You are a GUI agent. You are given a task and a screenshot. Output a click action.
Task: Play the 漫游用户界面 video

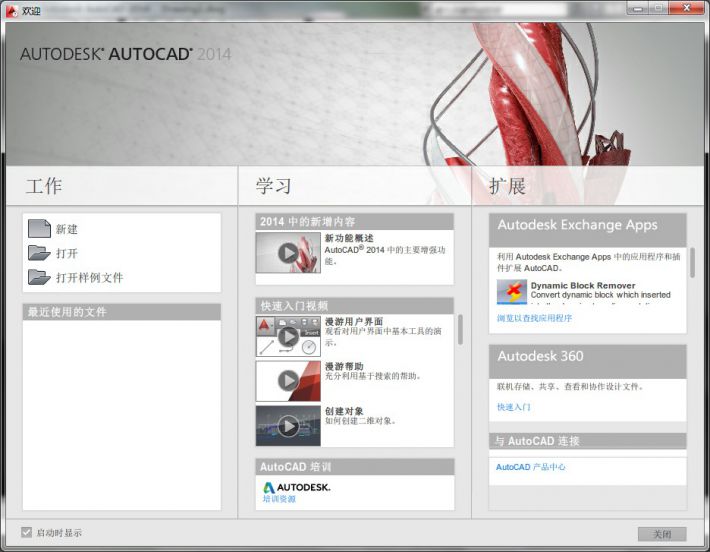[x=288, y=336]
